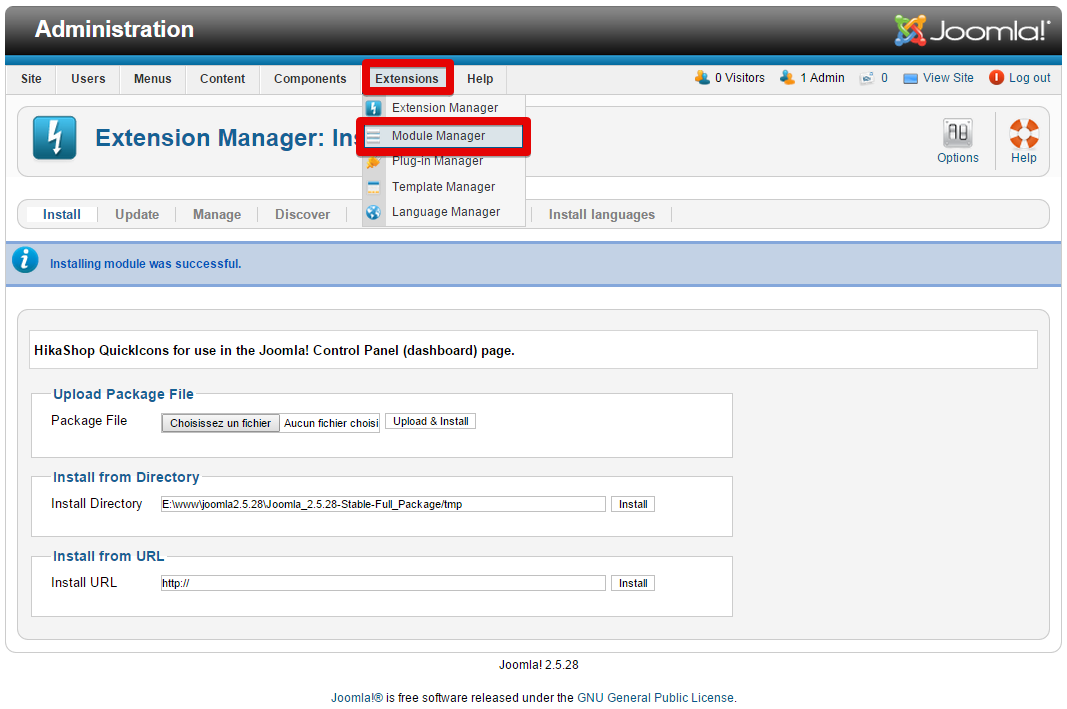Open Help via the lifebuoy icon

pyautogui.click(x=1023, y=133)
